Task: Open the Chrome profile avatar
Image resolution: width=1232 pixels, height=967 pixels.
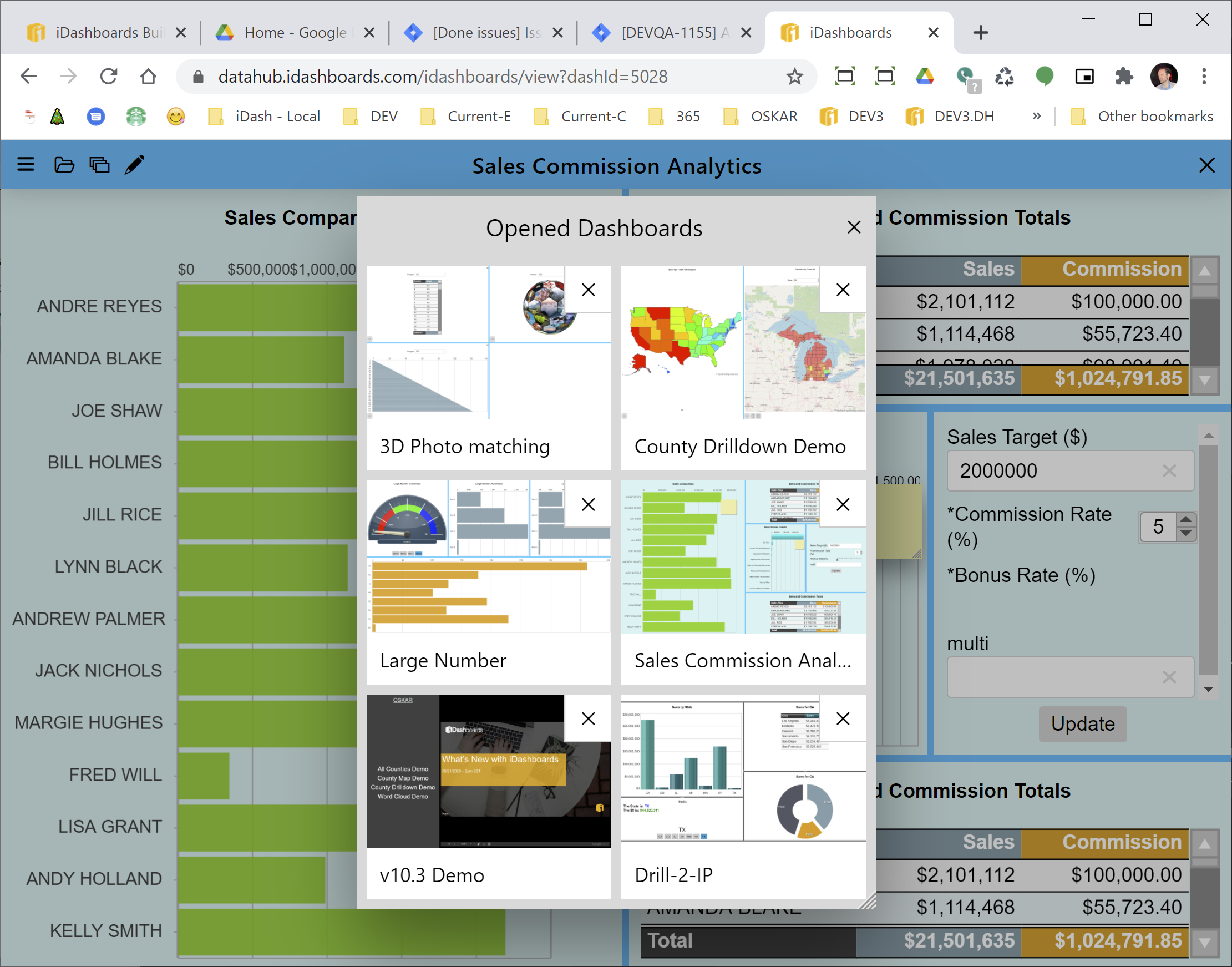Action: pos(1164,76)
